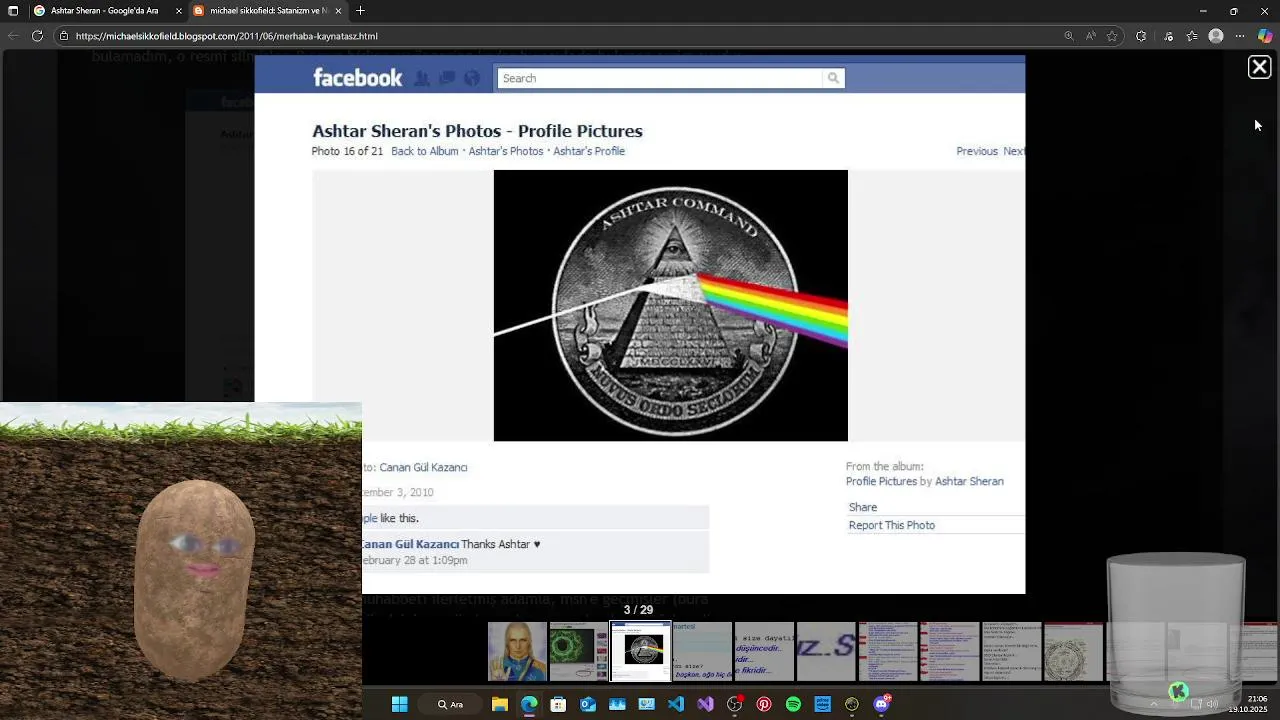Open Canan Gül Kazancı tagged name
This screenshot has width=1280, height=720.
tap(423, 467)
